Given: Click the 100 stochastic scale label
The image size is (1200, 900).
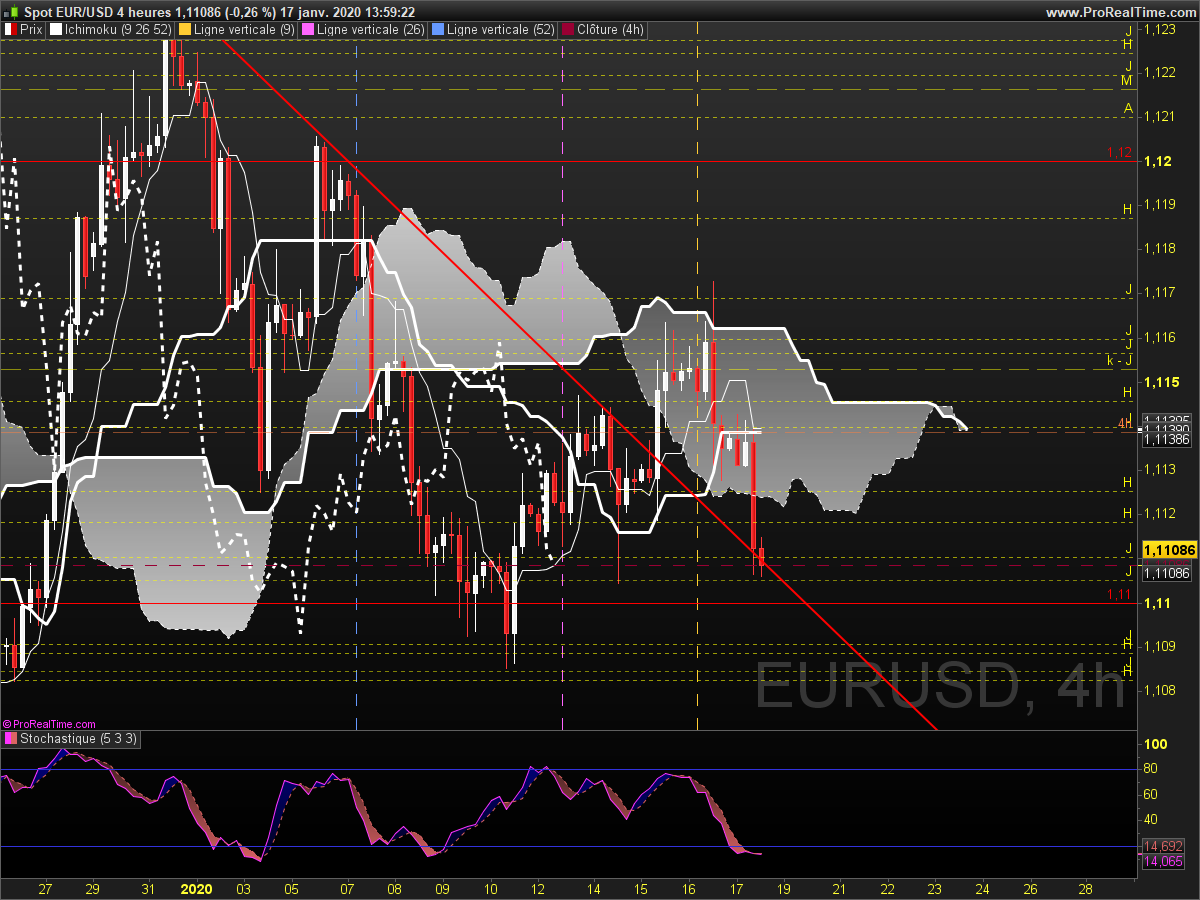Looking at the screenshot, I should click(1156, 745).
